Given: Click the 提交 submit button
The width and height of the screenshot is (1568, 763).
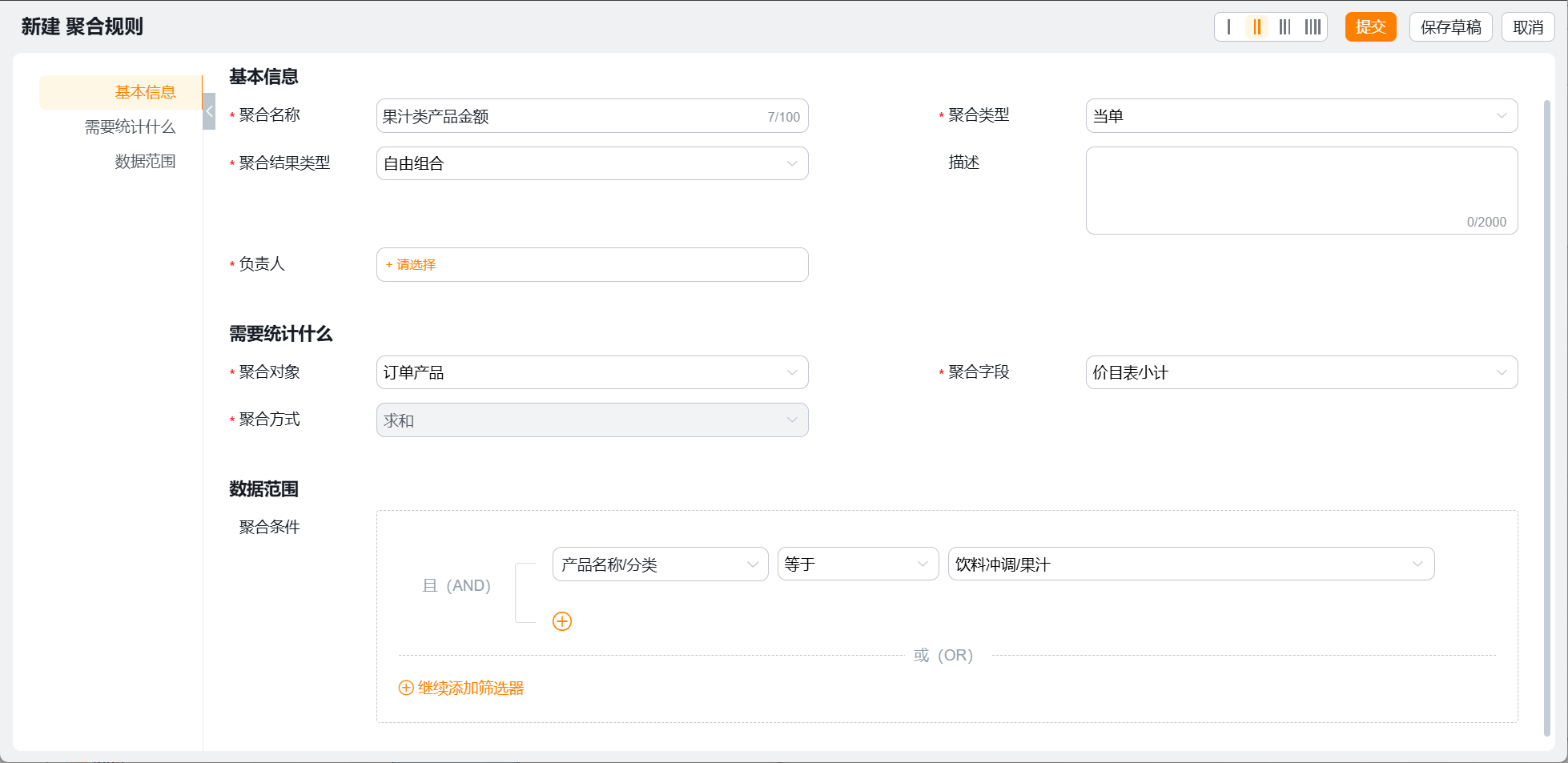Looking at the screenshot, I should [x=1370, y=27].
